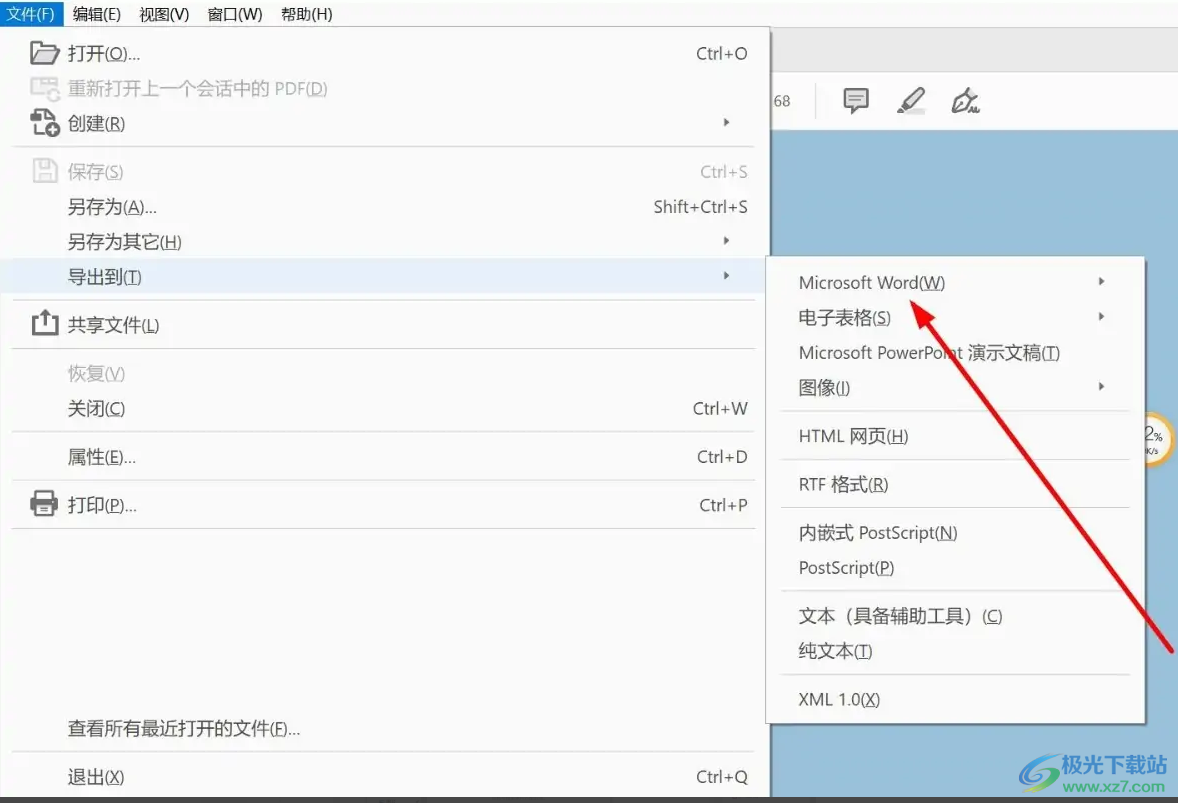Select the highlighter pen tool
1178x803 pixels.
(x=911, y=101)
